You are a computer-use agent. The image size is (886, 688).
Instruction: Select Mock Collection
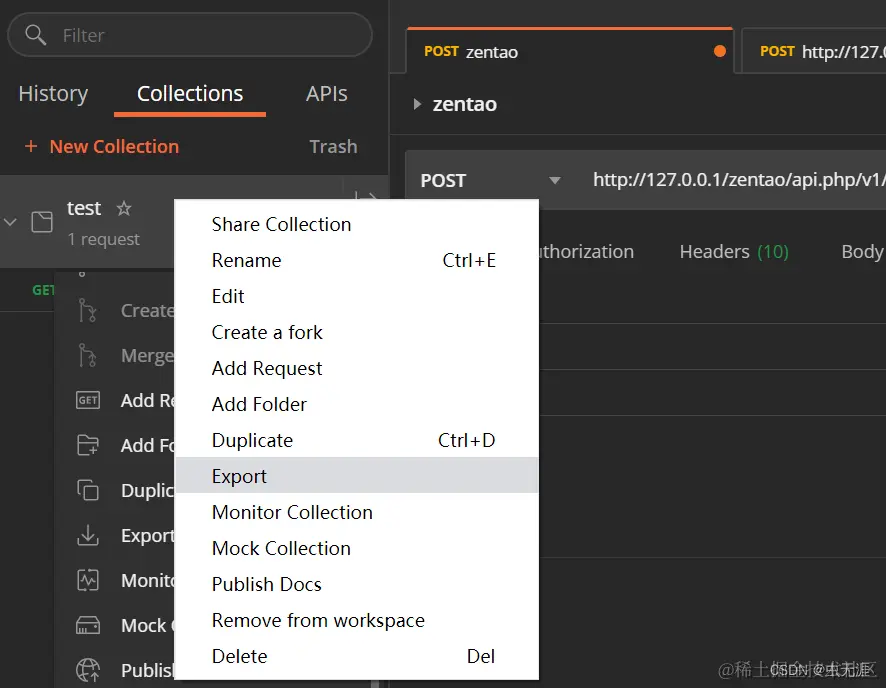pos(357,548)
